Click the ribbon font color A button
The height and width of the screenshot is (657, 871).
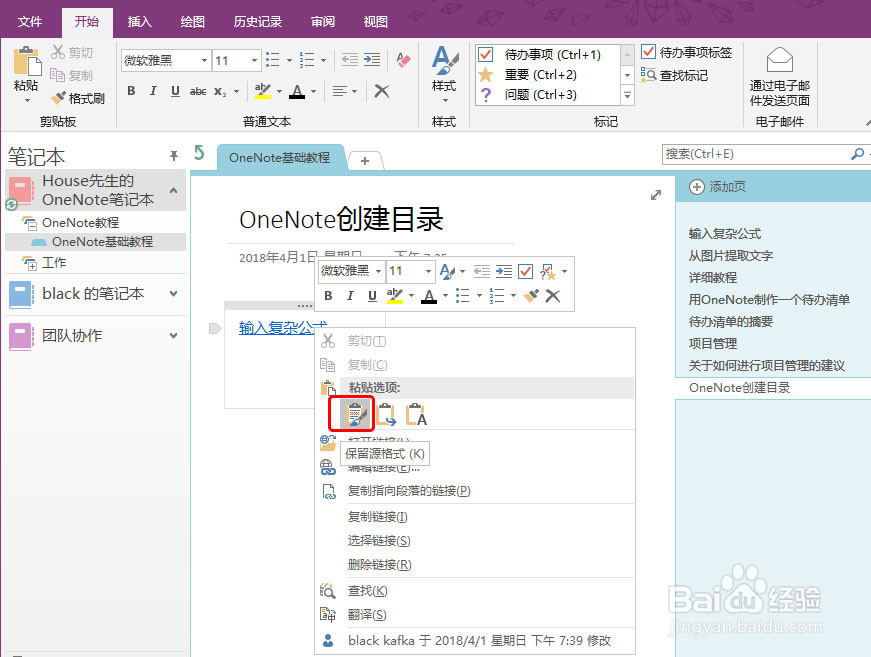pyautogui.click(x=297, y=91)
